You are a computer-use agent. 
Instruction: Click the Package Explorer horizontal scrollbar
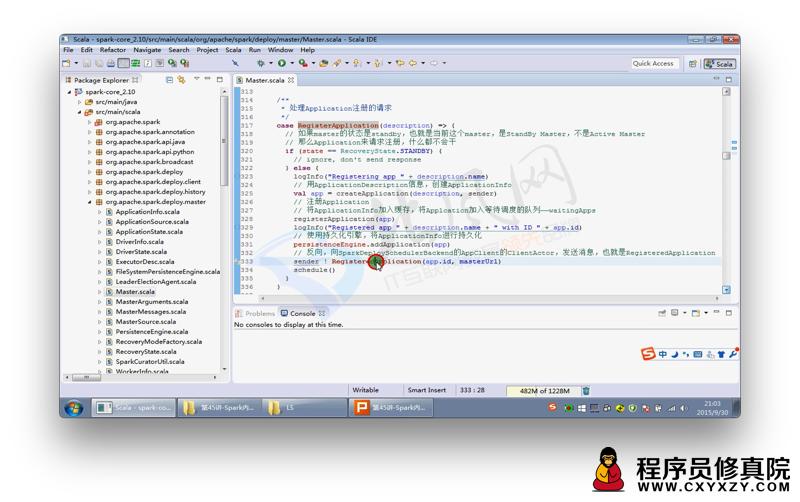click(86, 378)
